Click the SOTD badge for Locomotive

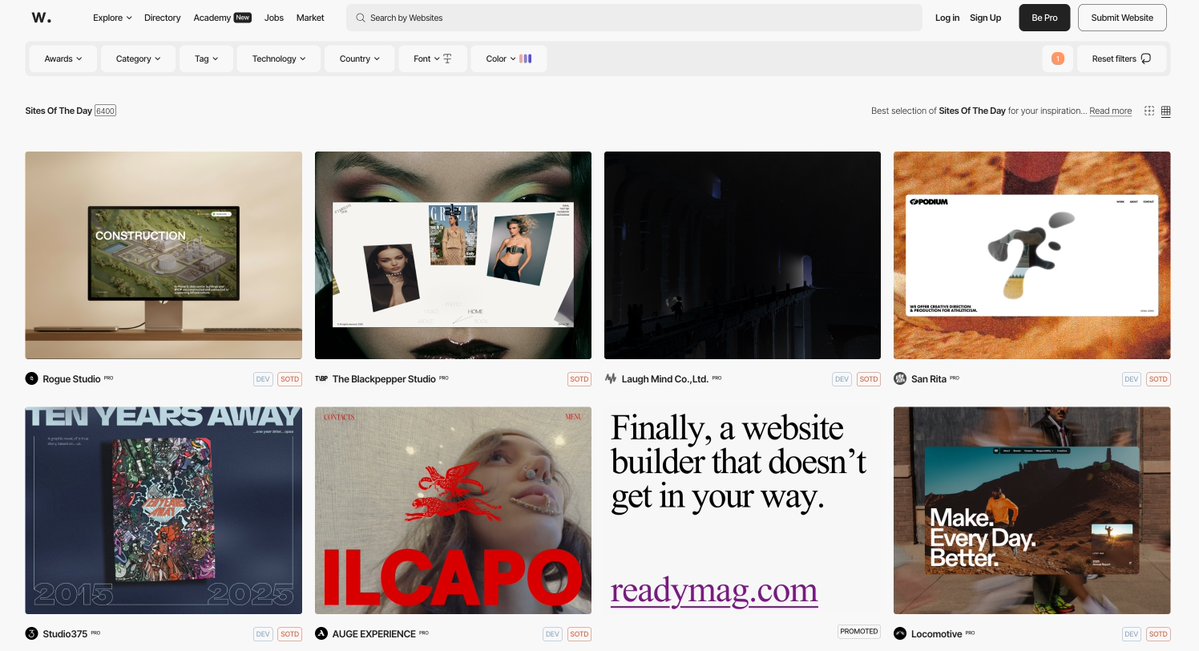[1158, 633]
